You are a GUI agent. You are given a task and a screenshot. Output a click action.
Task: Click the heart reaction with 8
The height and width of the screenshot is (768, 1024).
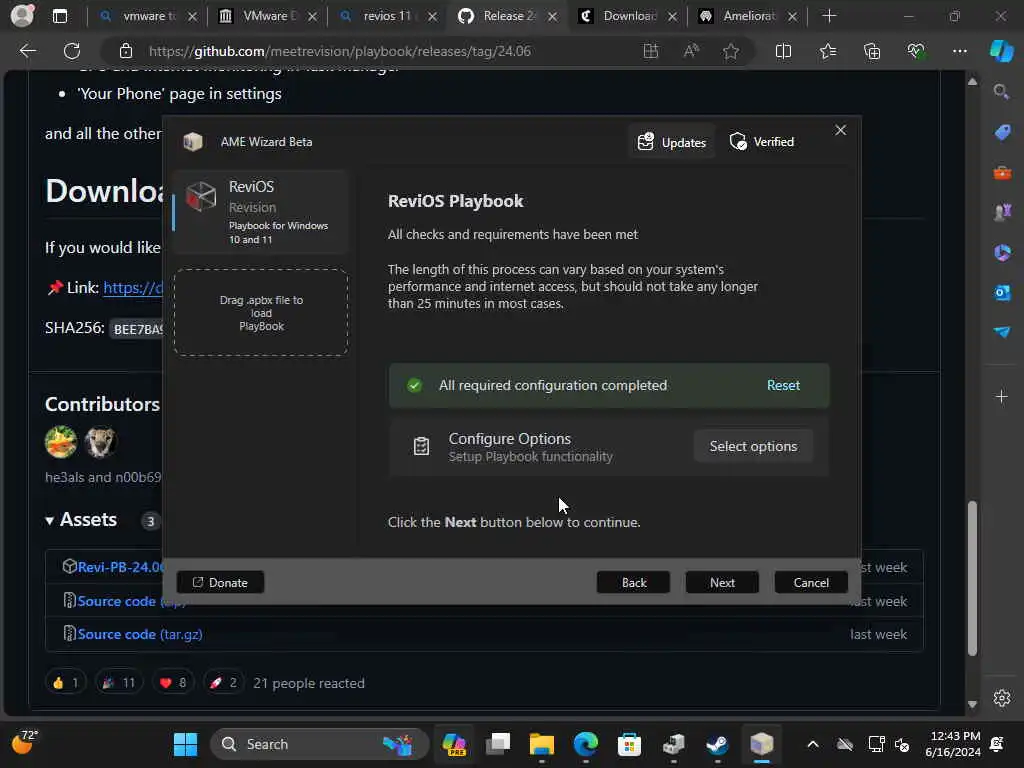click(x=172, y=683)
